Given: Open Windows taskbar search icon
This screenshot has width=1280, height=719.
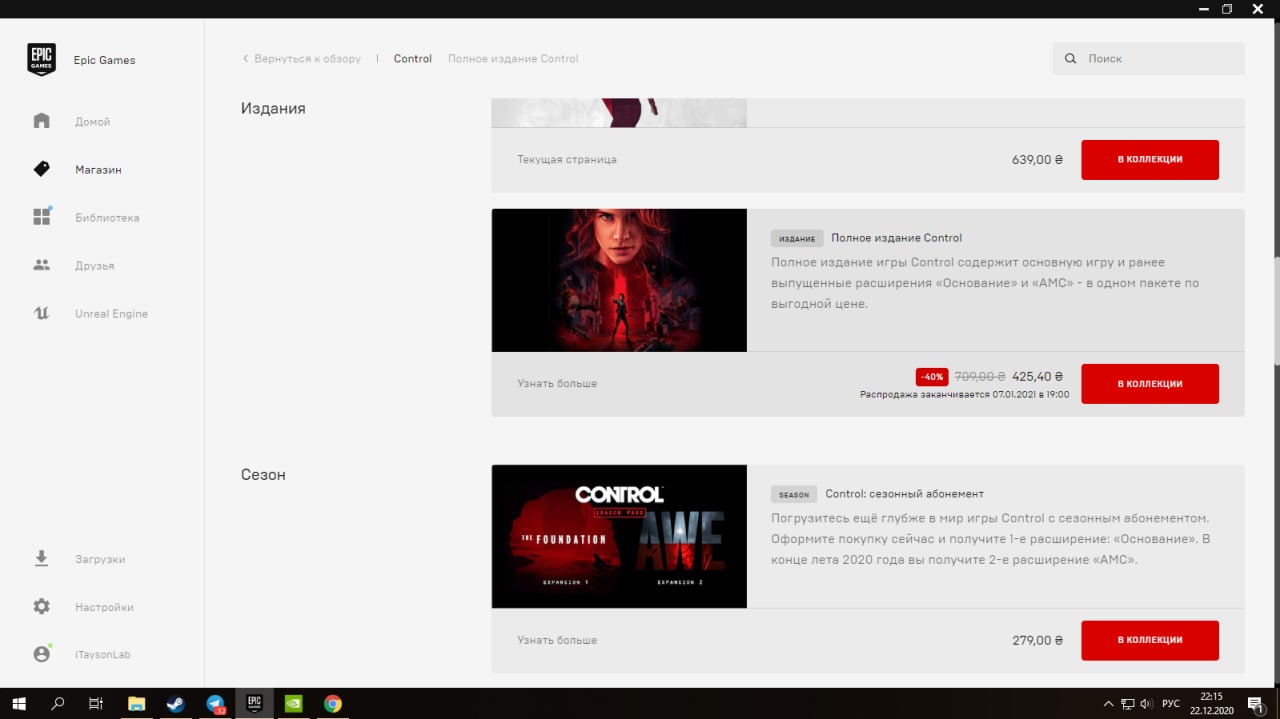Looking at the screenshot, I should point(57,703).
